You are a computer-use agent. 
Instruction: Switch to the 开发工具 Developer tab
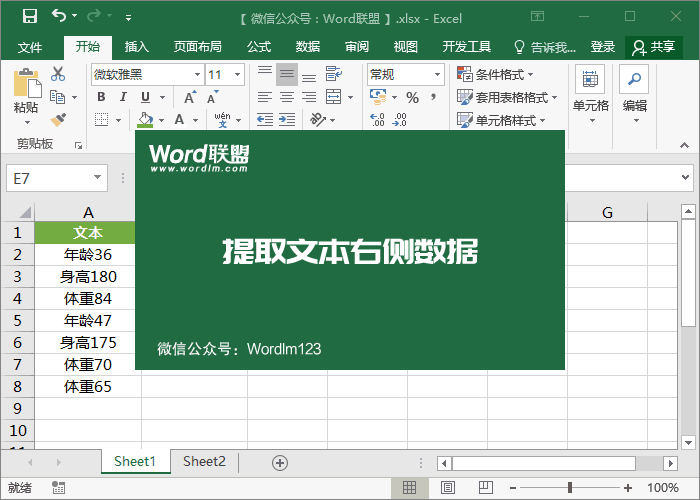coord(467,46)
